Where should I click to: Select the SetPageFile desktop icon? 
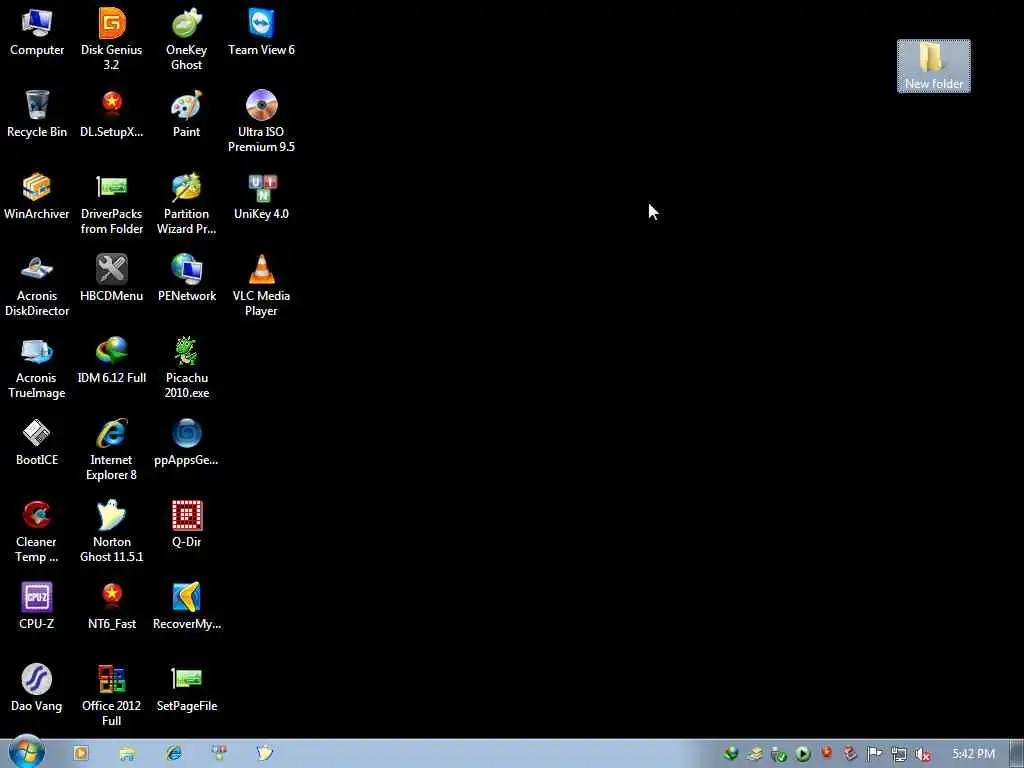click(x=187, y=688)
